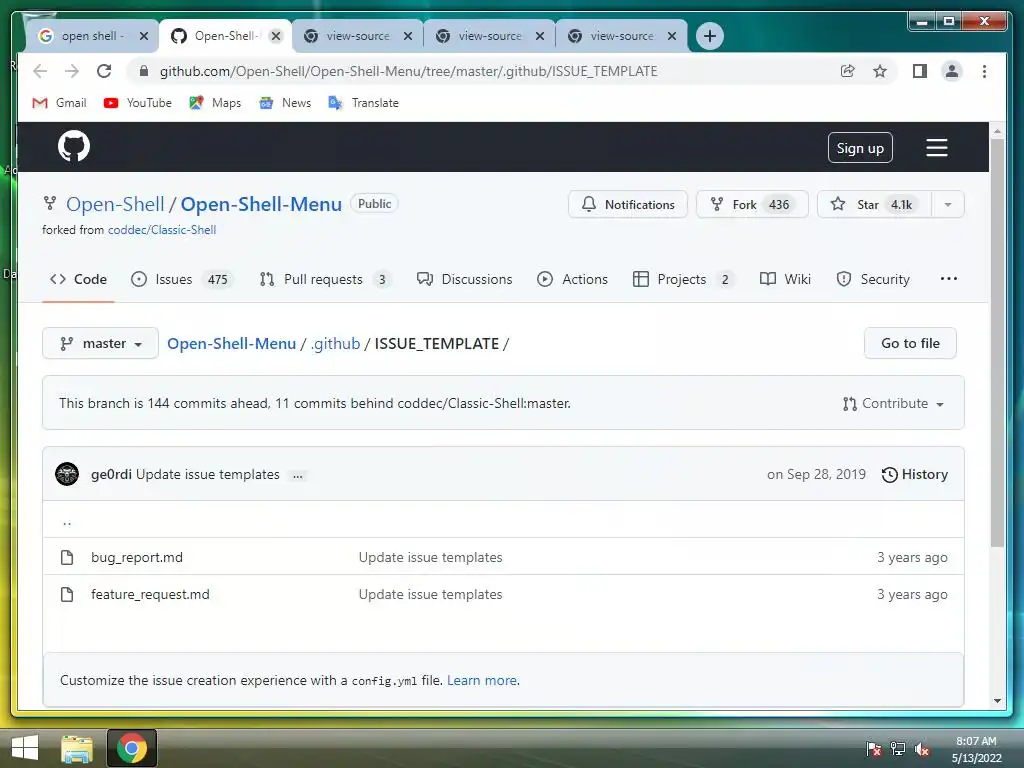Viewport: 1024px width, 768px height.
Task: Click the GitHub octocat logo
Action: coord(74,146)
